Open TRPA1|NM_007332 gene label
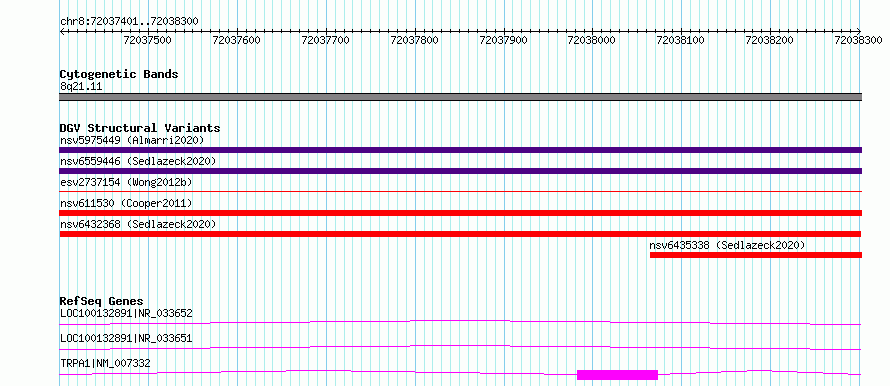The height and width of the screenshot is (386, 890). click(105, 363)
